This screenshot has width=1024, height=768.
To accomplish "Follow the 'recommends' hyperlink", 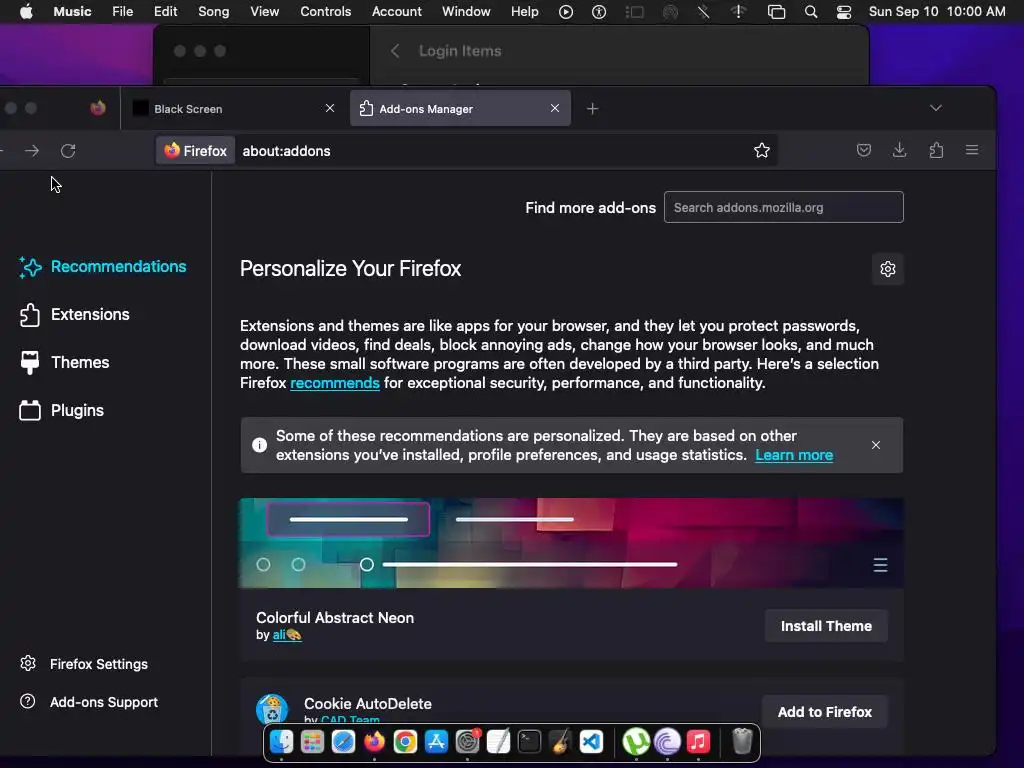I will [x=334, y=383].
